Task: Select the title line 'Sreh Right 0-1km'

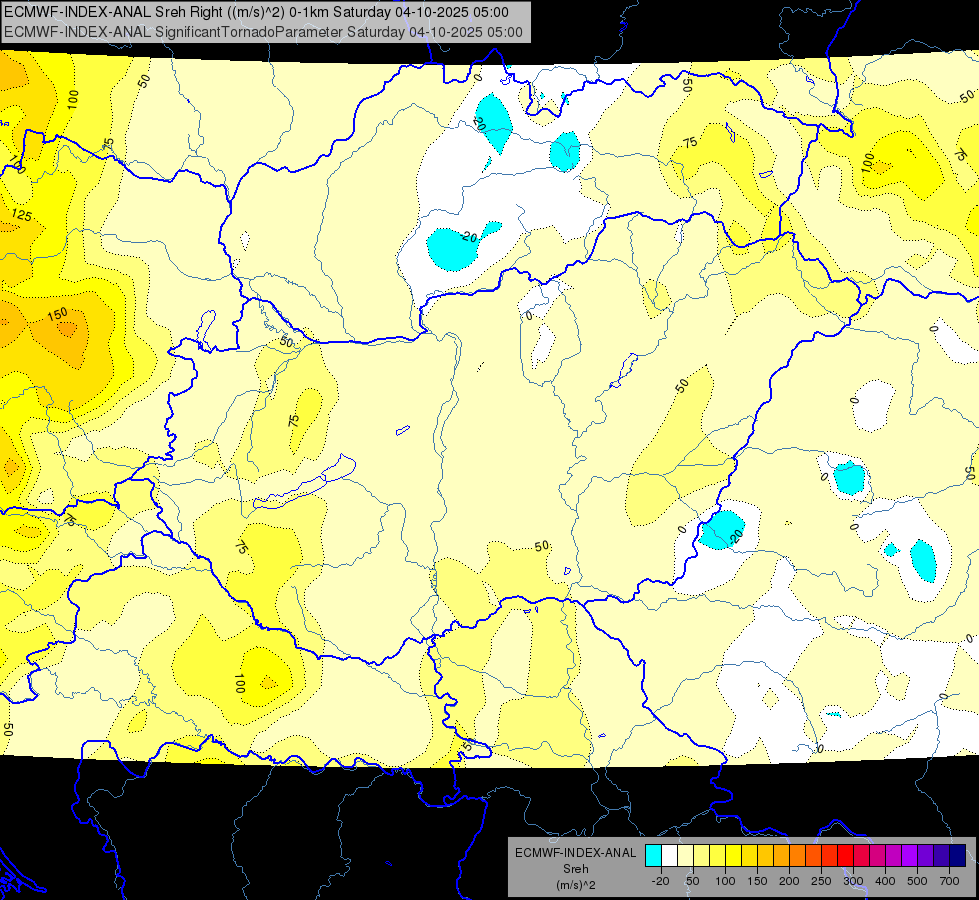Action: (256, 12)
